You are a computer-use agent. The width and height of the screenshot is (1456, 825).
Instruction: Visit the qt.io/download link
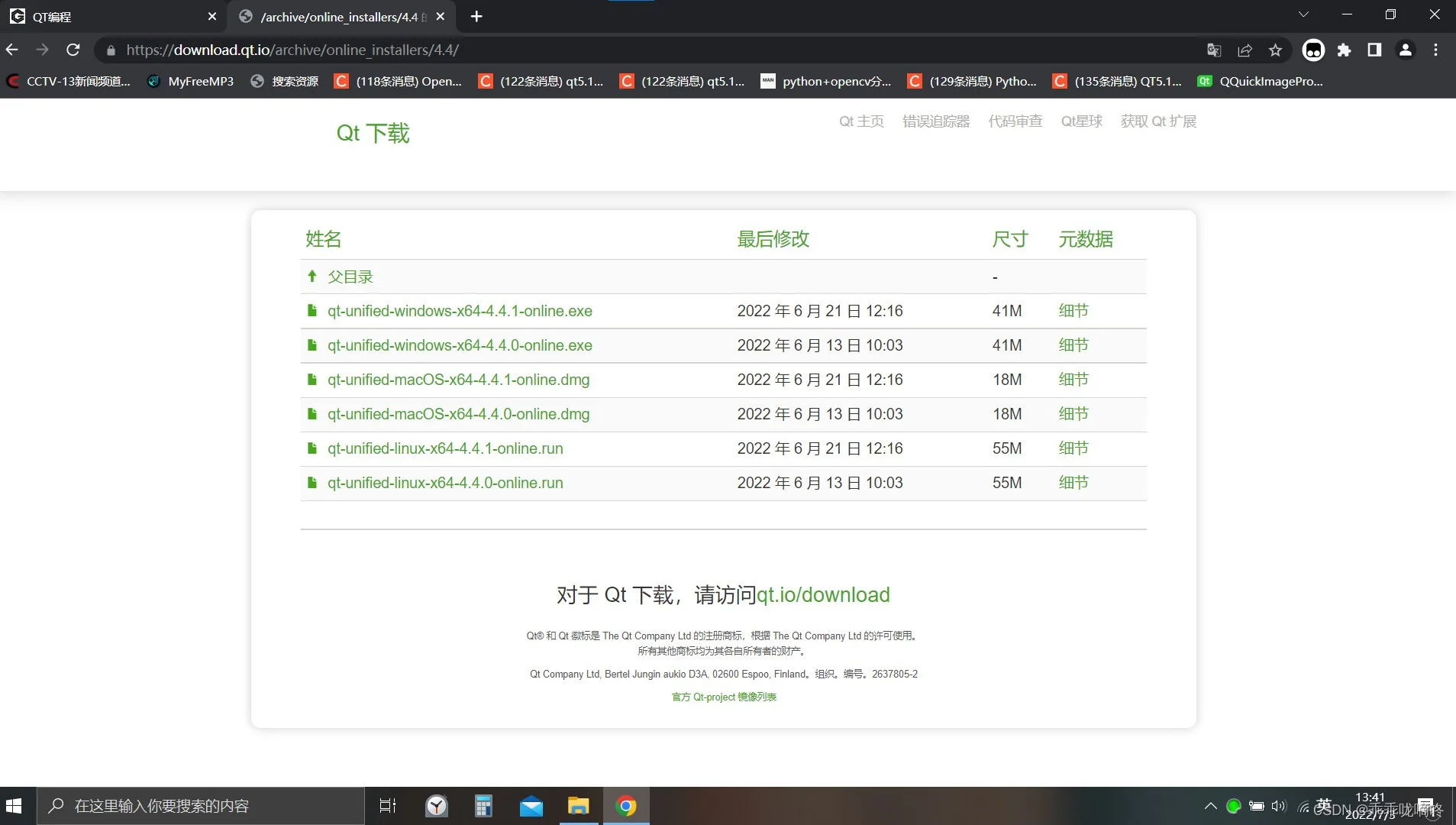(823, 595)
